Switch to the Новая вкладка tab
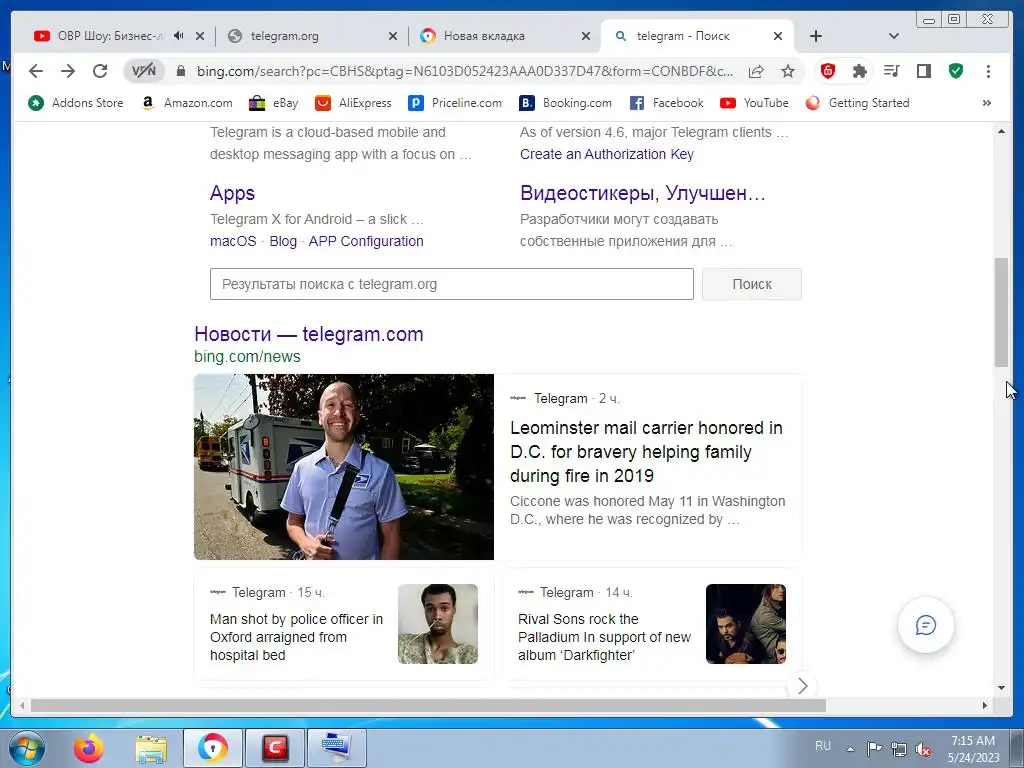The image size is (1024, 768). click(484, 36)
